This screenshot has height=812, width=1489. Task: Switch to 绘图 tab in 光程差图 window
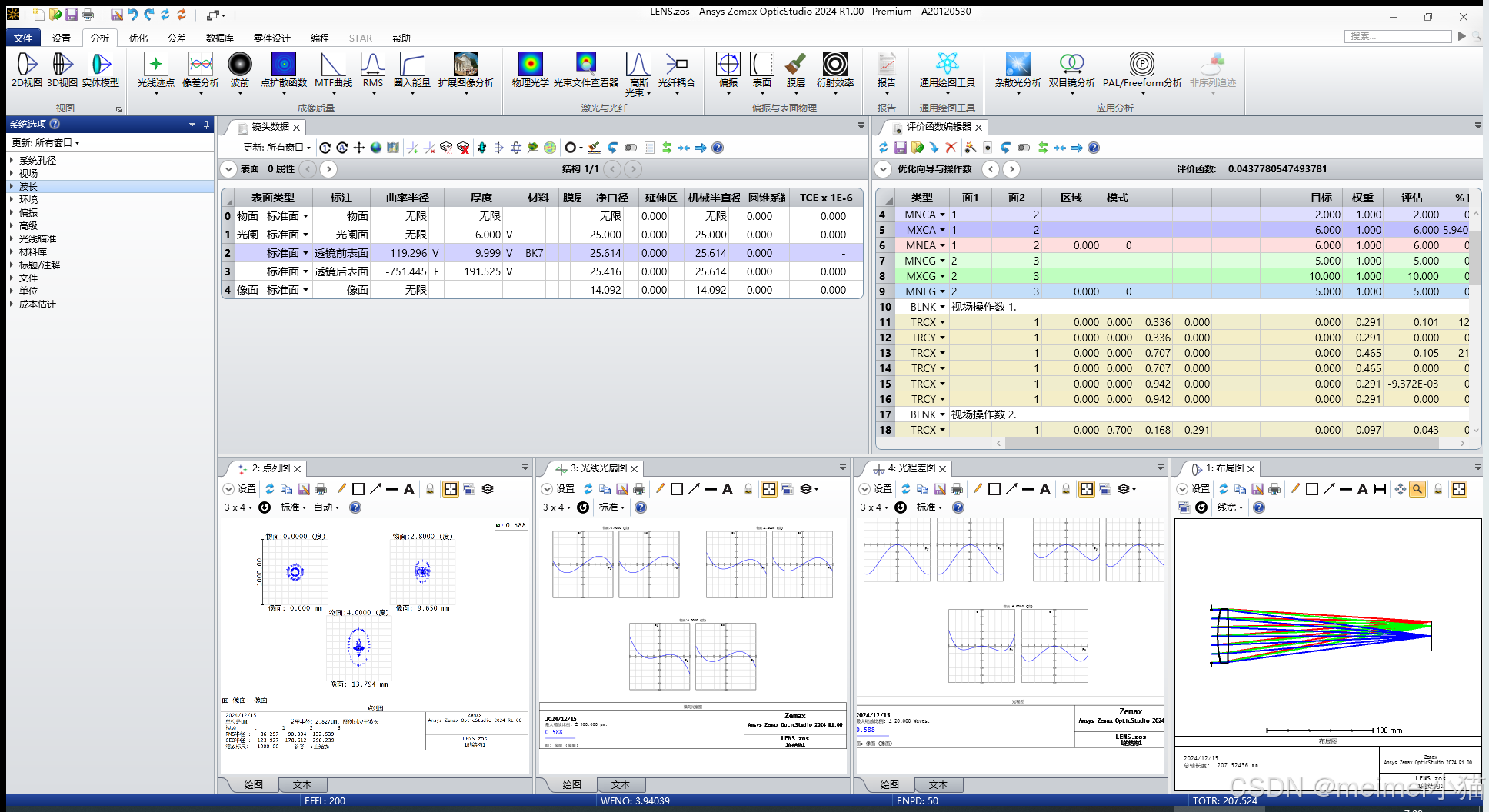[890, 785]
